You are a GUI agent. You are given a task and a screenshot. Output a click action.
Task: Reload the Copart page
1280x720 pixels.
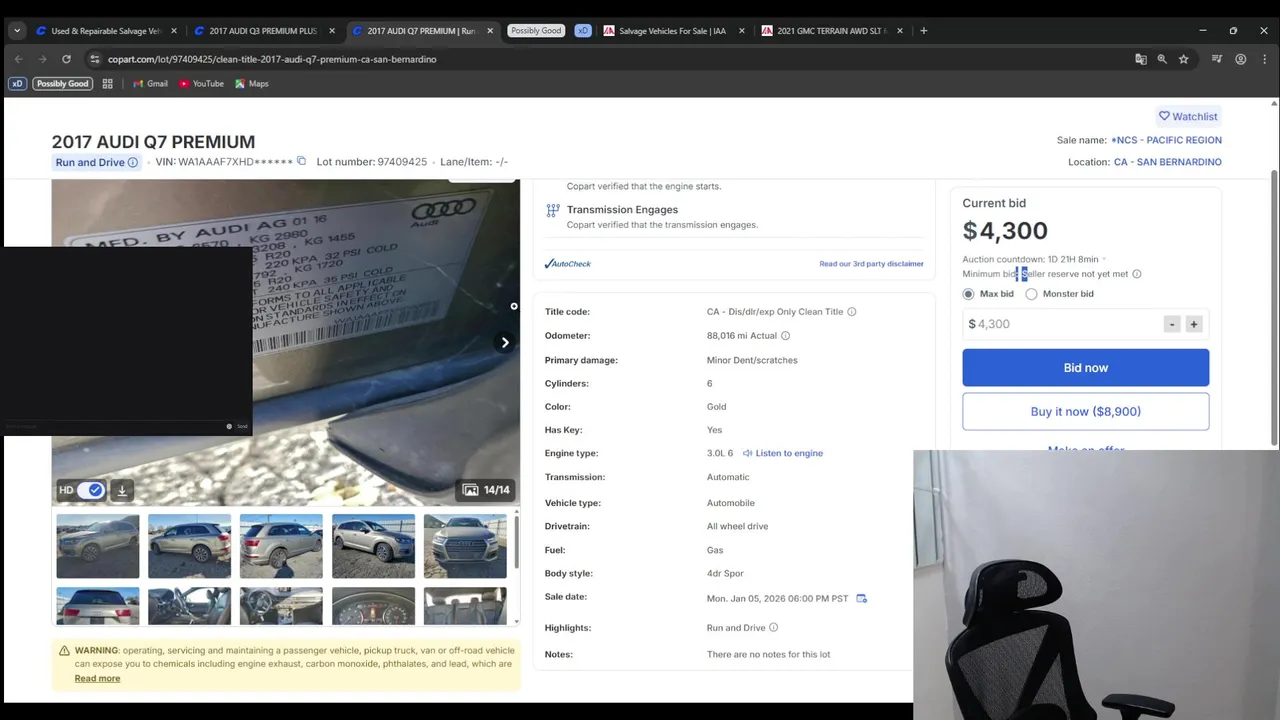tap(66, 59)
